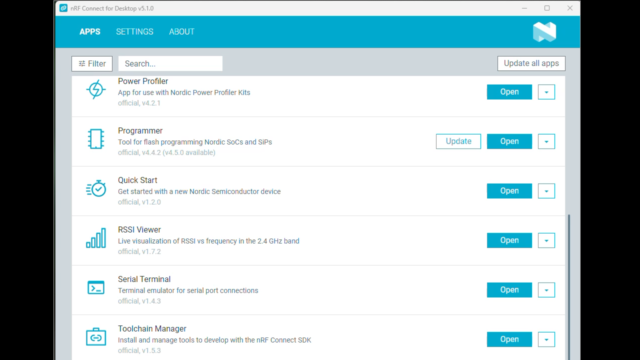Click the Serial Terminal console icon
Image resolution: width=640 pixels, height=360 pixels.
[96, 288]
